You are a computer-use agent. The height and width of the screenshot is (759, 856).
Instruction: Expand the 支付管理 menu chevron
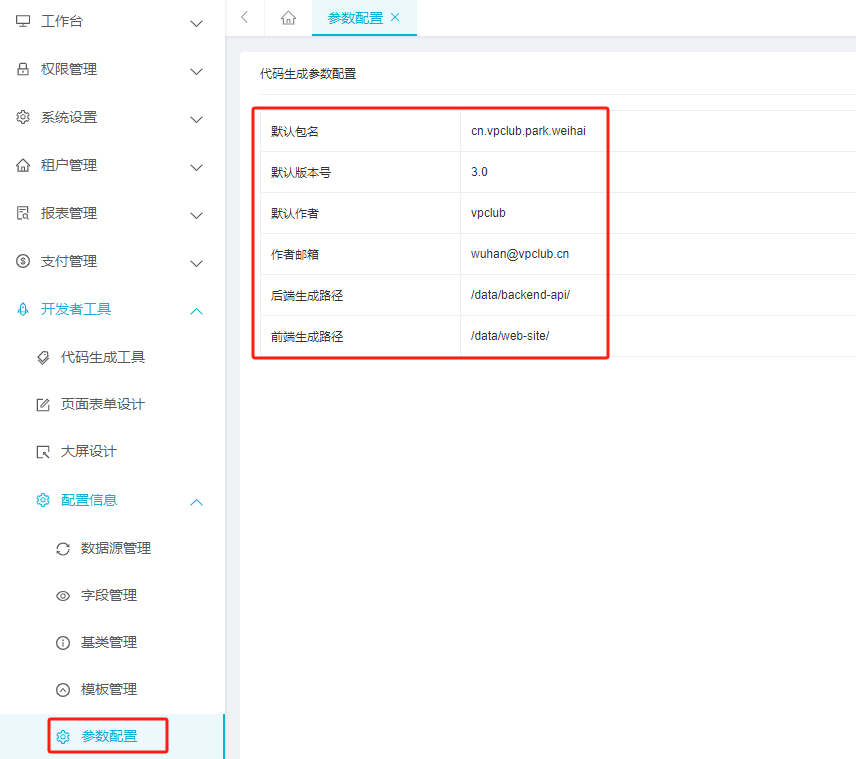[197, 264]
